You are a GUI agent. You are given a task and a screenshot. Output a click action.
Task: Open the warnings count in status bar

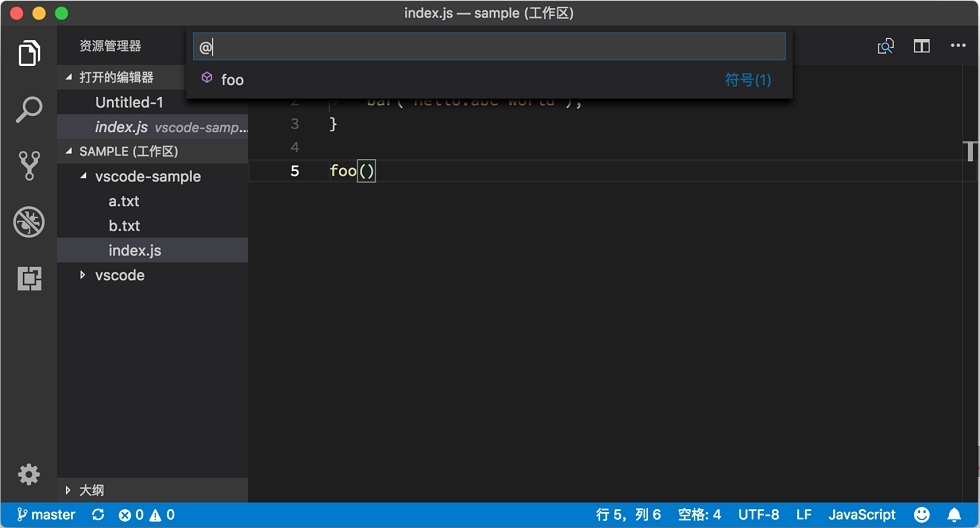tap(162, 515)
